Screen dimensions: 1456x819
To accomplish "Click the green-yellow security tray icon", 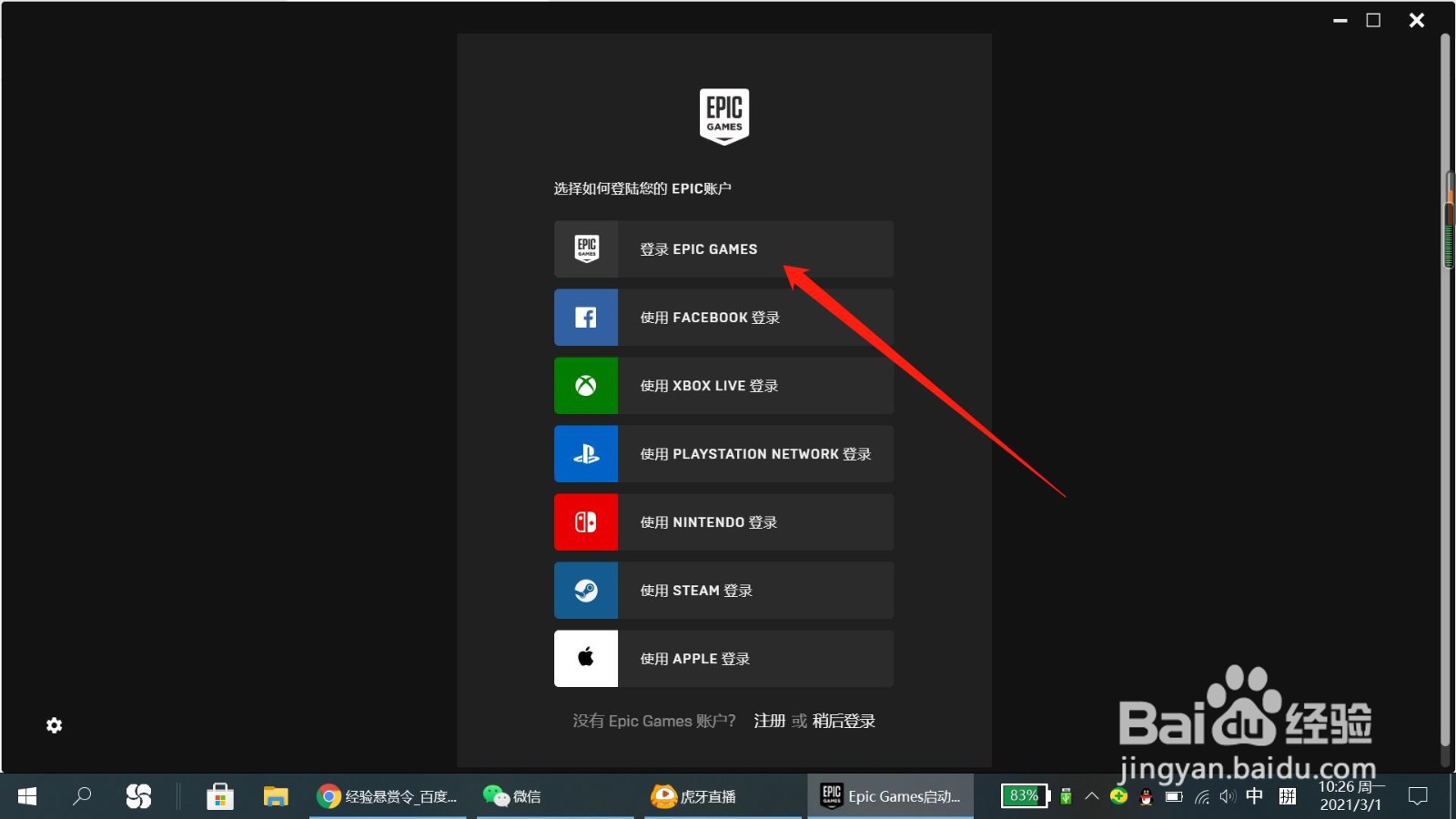I will point(1119,796).
